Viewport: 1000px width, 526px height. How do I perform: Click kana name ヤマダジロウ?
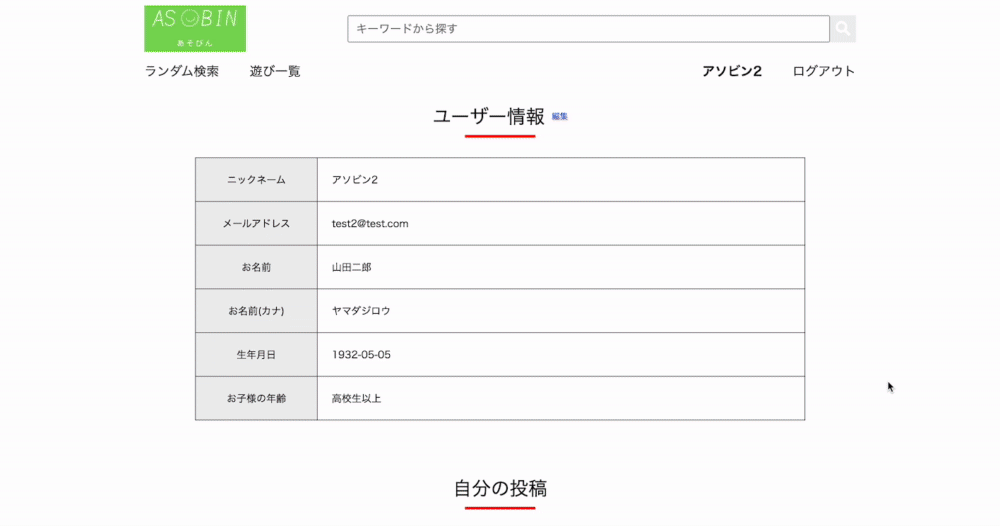[361, 311]
